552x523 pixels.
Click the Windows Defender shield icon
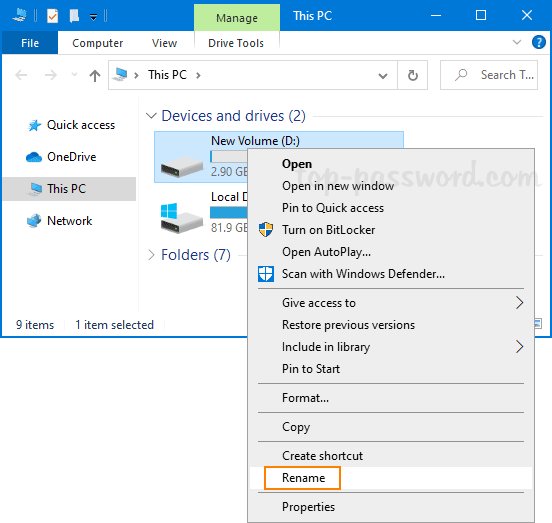[266, 274]
